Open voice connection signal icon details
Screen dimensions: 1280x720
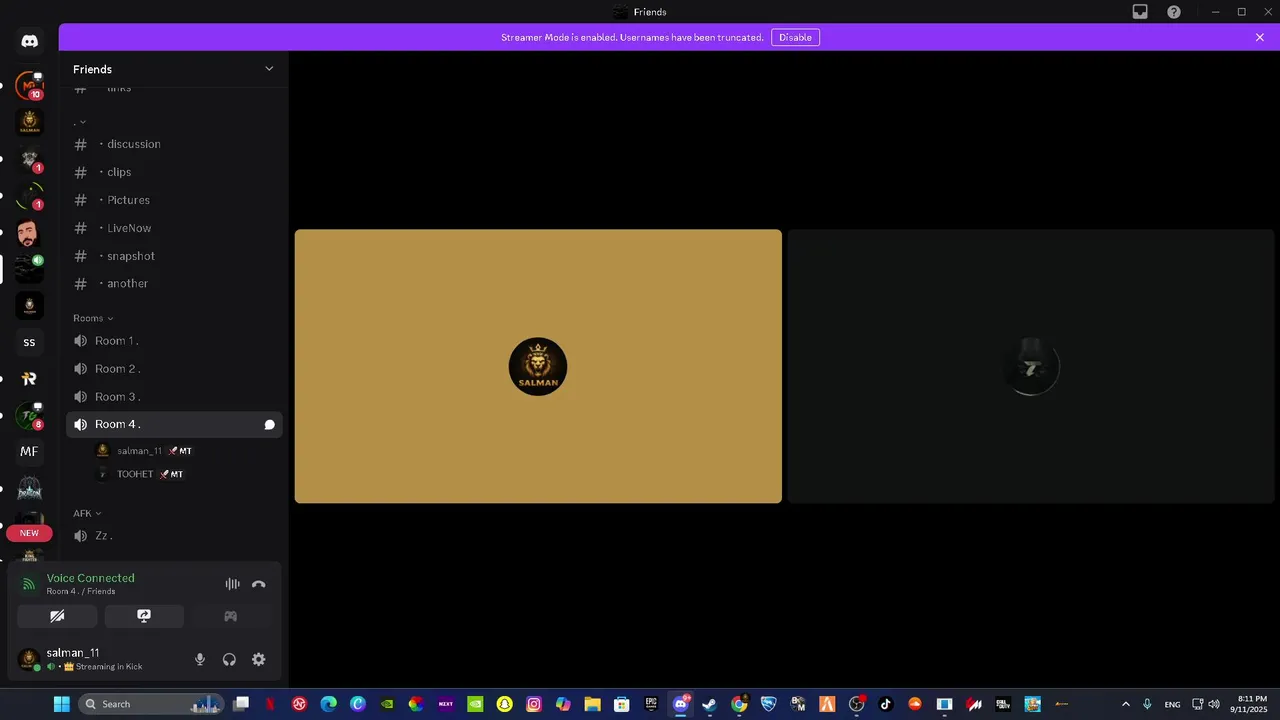(x=28, y=584)
